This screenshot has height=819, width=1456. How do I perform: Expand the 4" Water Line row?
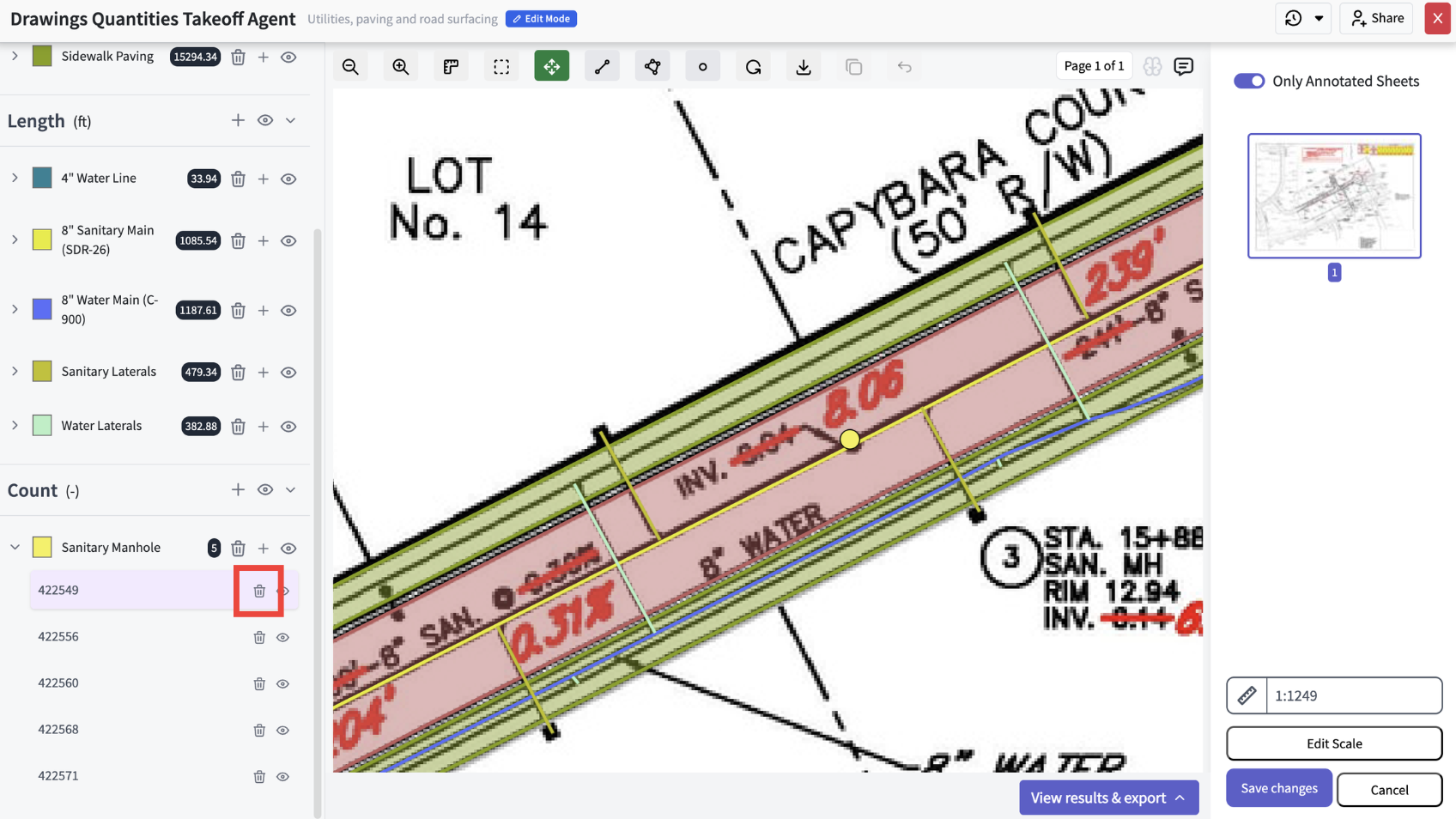[15, 178]
